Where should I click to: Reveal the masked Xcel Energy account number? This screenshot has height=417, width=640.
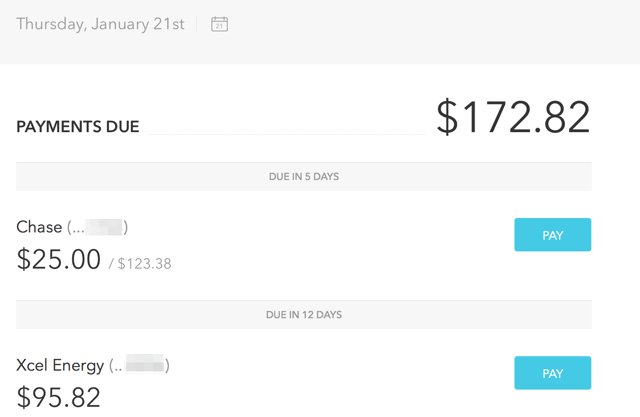pos(144,366)
